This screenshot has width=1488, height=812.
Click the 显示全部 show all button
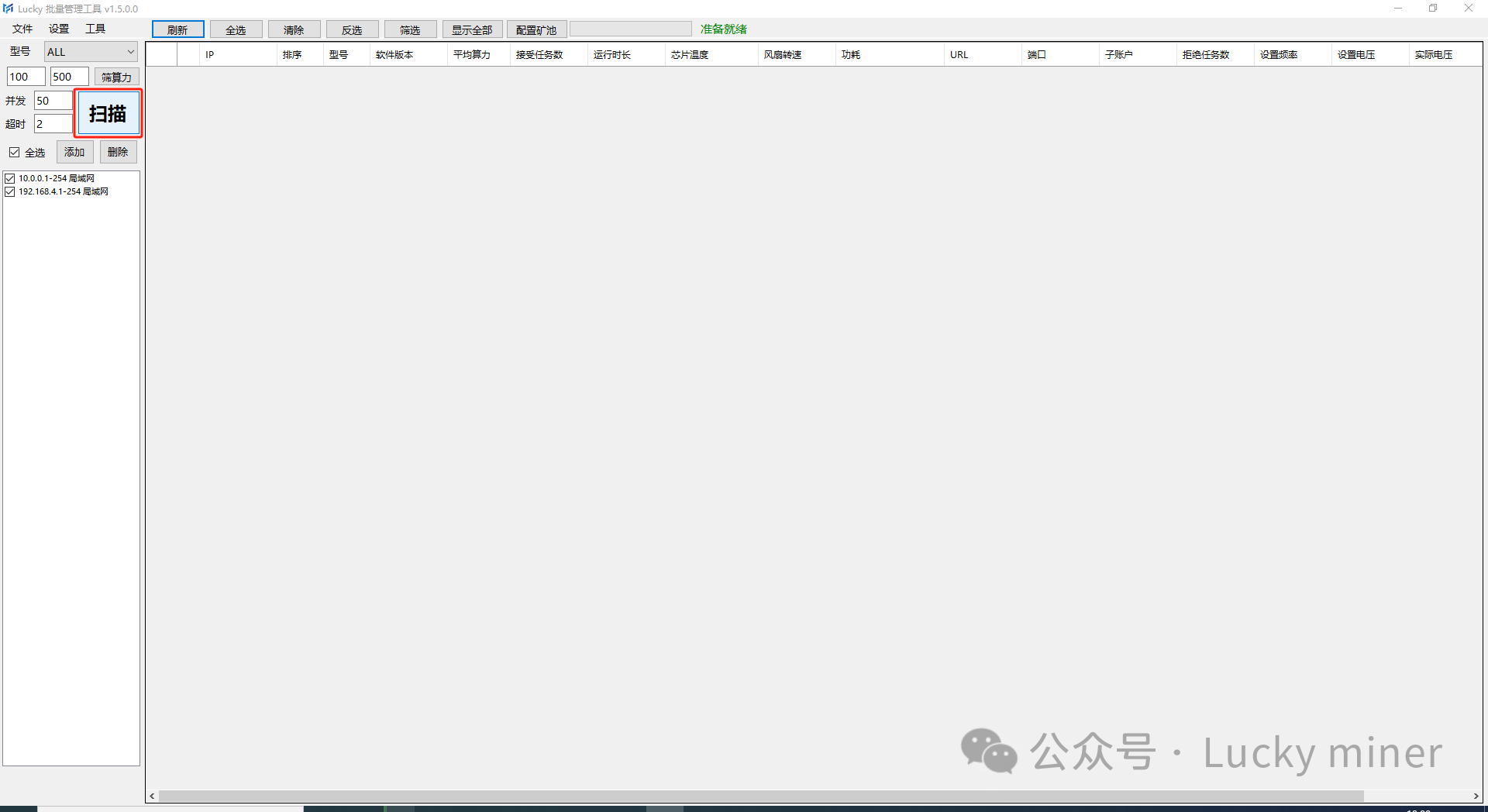(x=472, y=29)
